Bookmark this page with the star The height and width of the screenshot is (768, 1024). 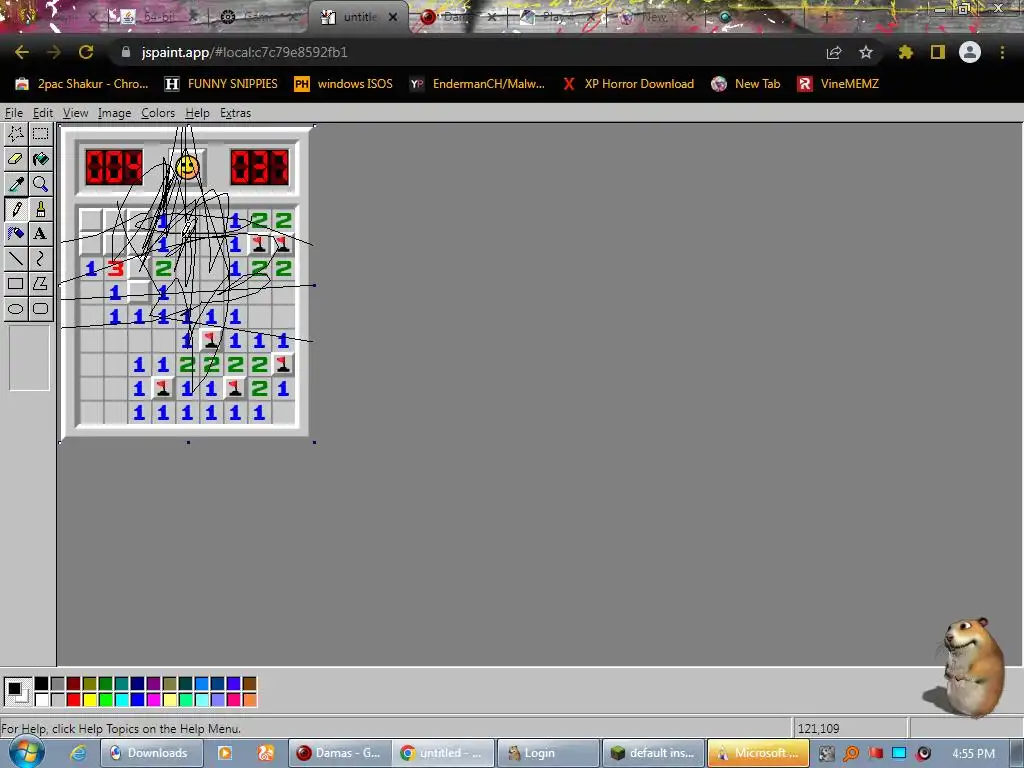click(866, 52)
